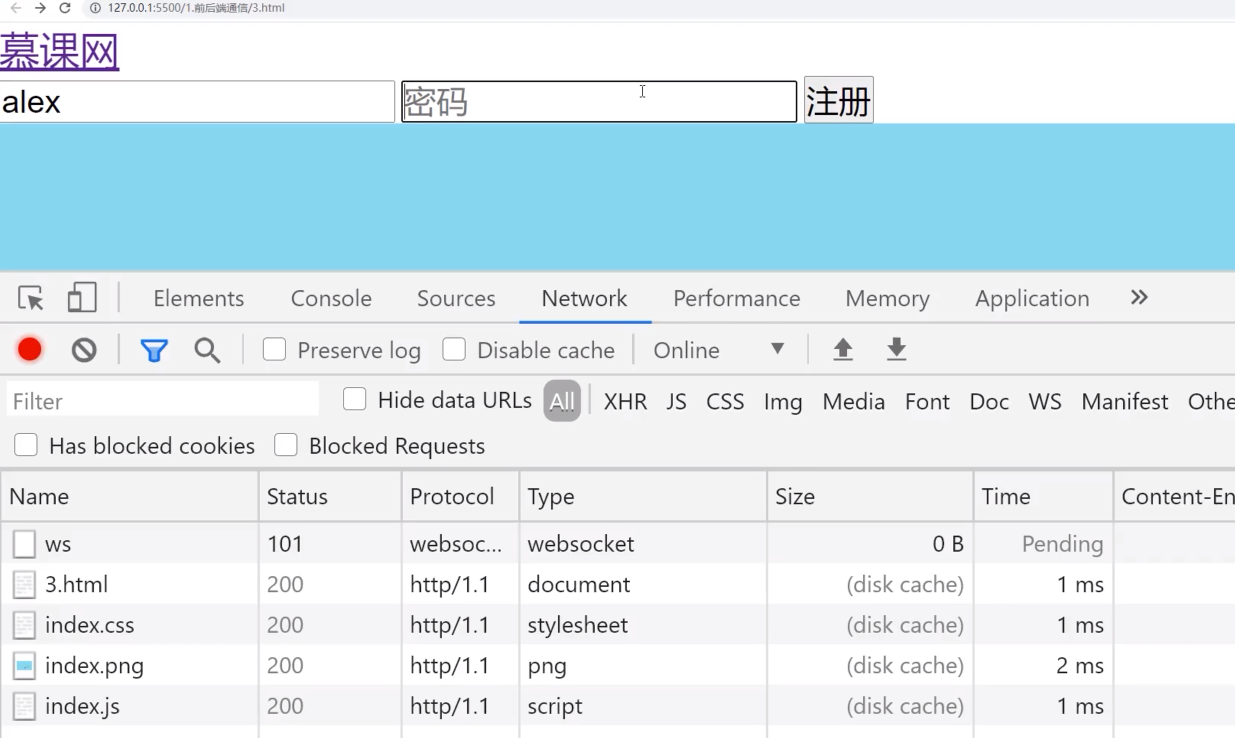This screenshot has width=1235, height=738.
Task: Focus the 密码 password field
Action: coord(599,101)
